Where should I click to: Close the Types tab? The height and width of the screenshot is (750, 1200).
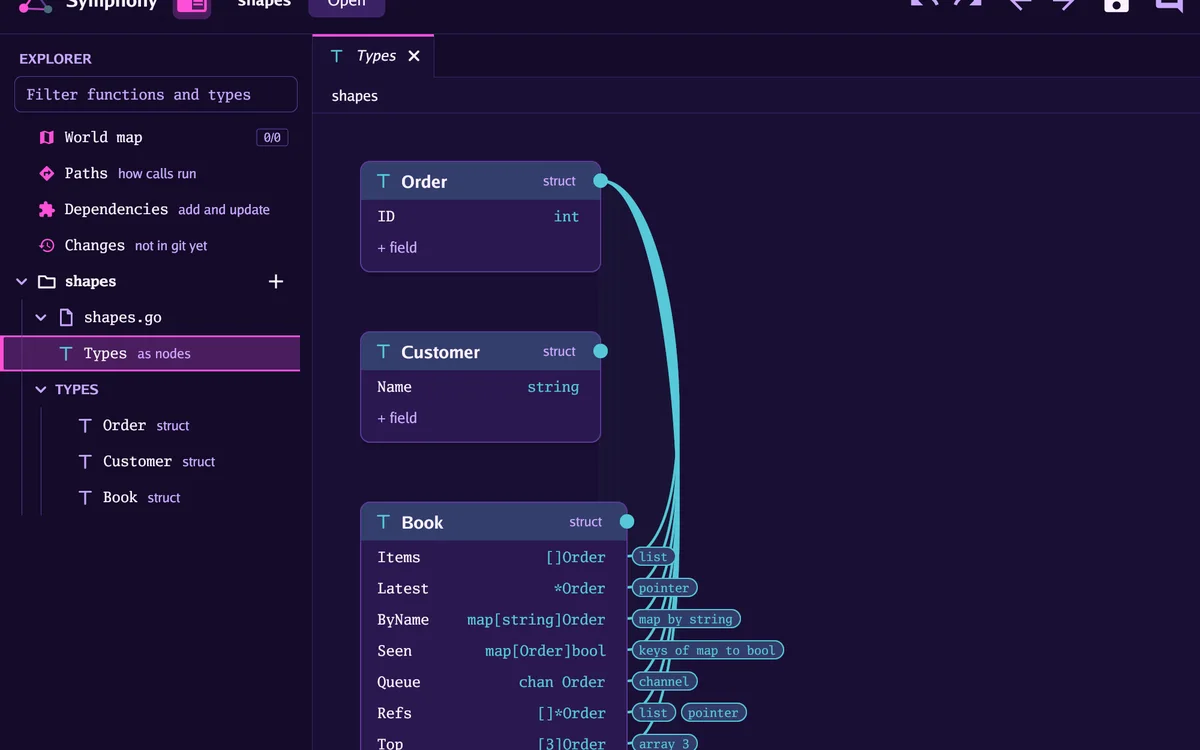coord(414,56)
